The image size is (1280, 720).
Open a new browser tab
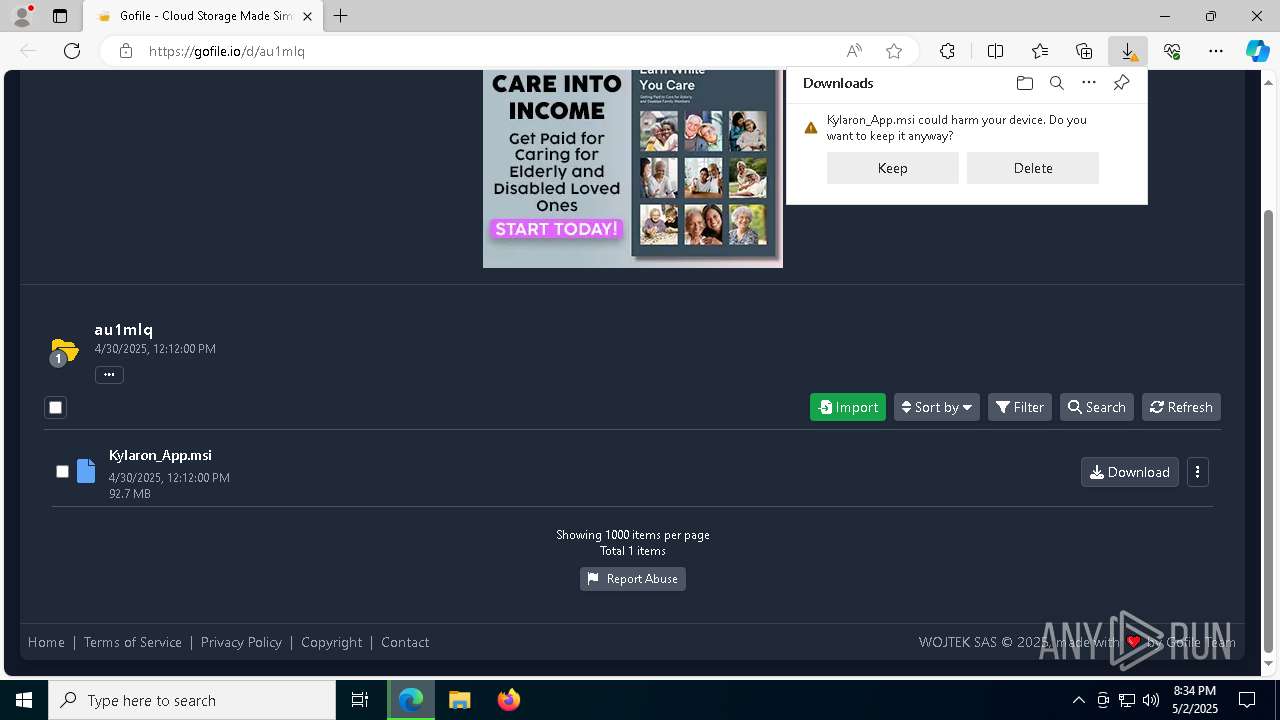point(341,16)
